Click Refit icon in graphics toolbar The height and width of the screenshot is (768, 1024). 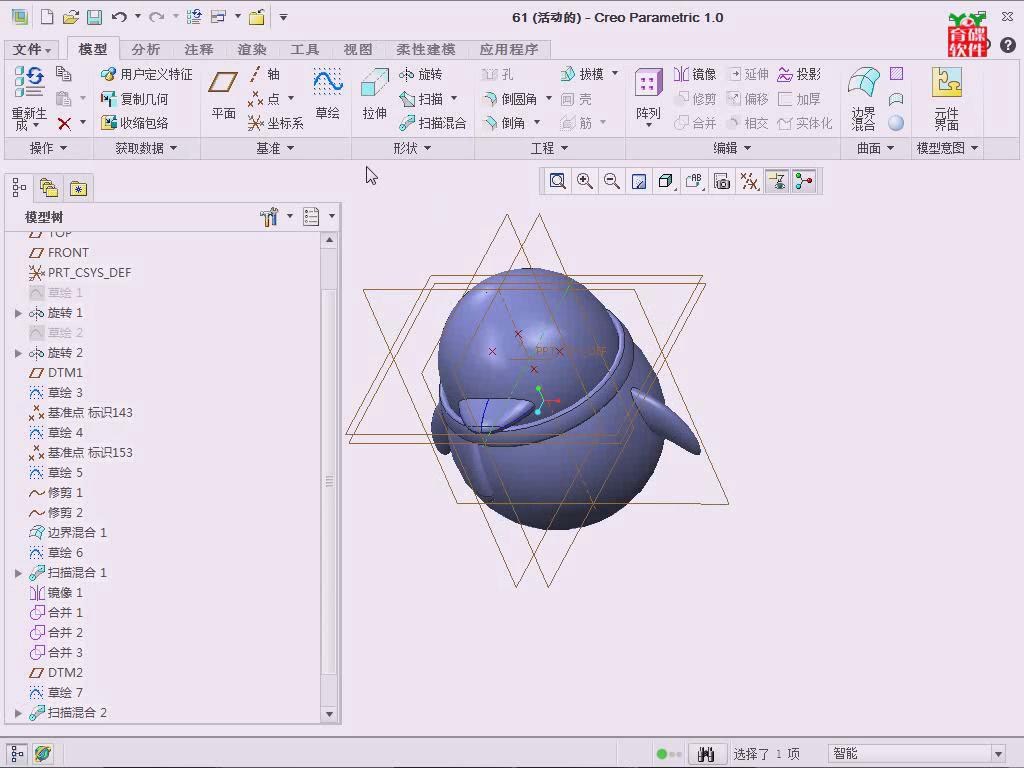point(557,181)
